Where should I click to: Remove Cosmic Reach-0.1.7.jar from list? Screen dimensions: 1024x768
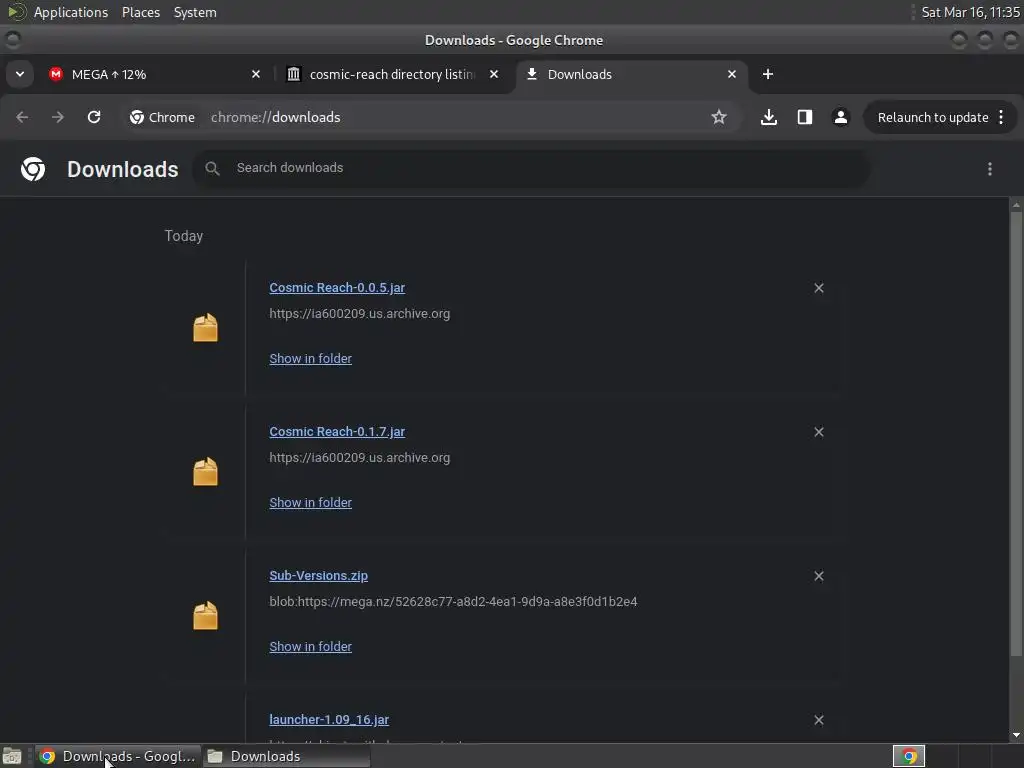point(819,432)
